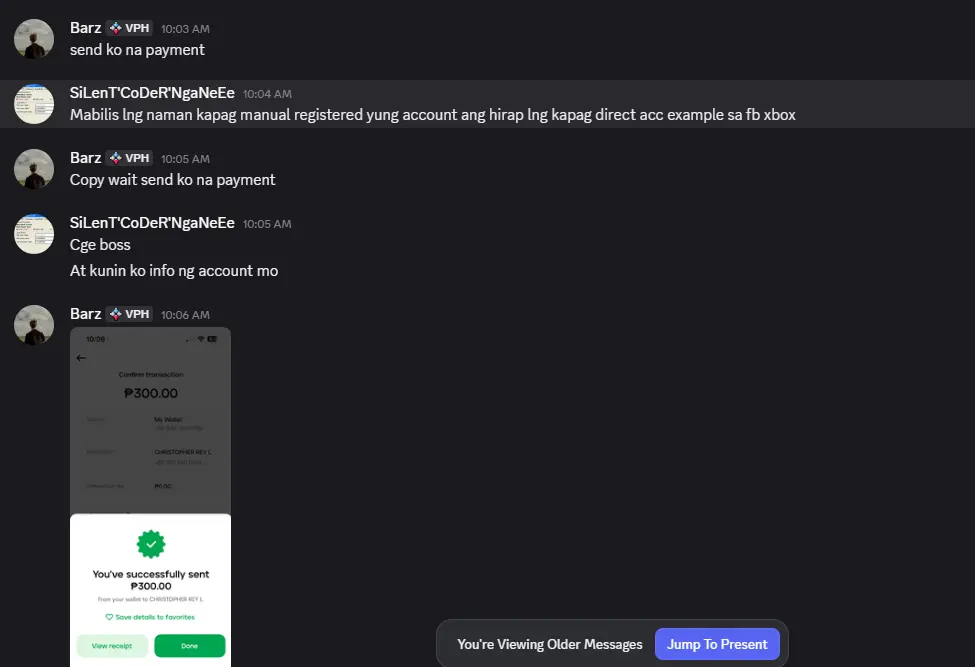
Task: Open SiLenT'CoDeR'NgaNeEe's avatar at 10:04 AM
Action: (x=34, y=104)
